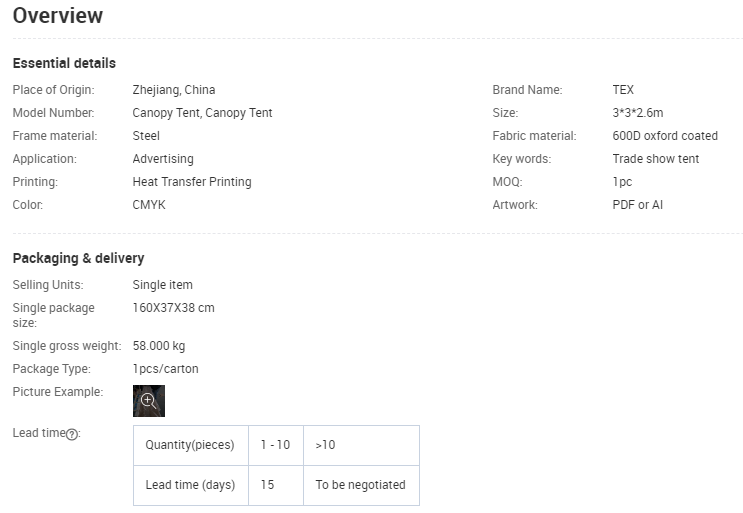Image resolution: width=743 pixels, height=513 pixels.
Task: Click the "To be negotiated" table cell
Action: pyautogui.click(x=360, y=485)
